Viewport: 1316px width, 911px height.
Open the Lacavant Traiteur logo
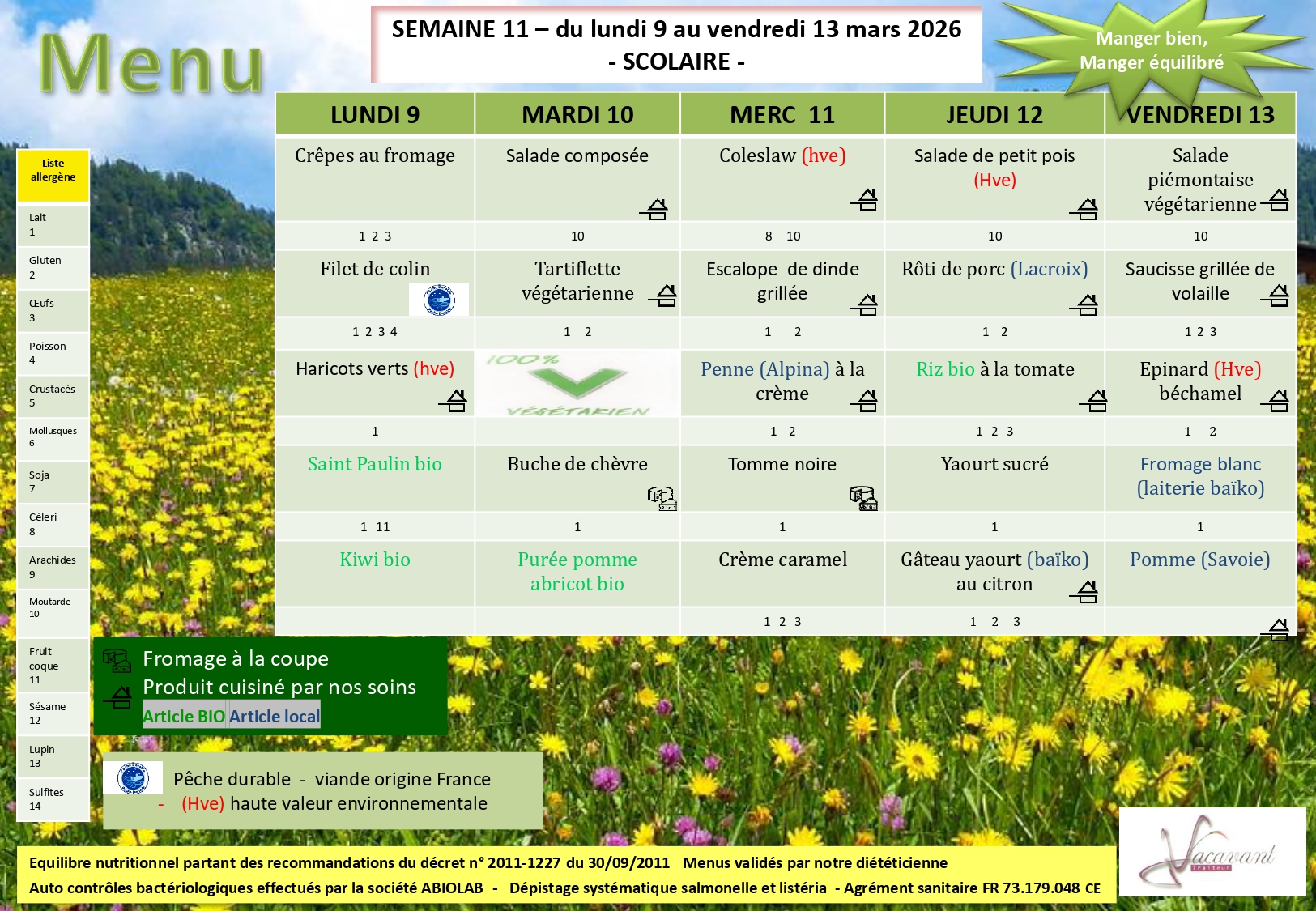point(1212,852)
